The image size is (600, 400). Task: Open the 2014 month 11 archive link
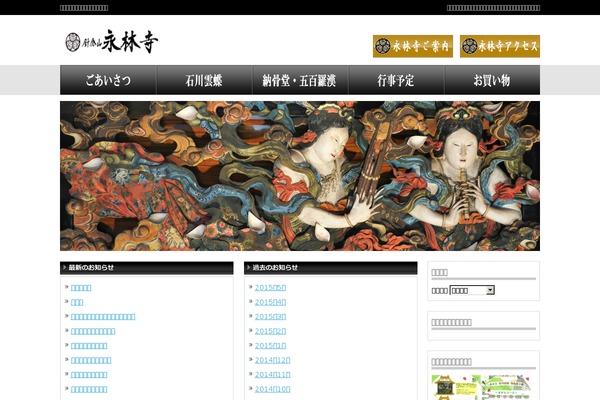click(272, 375)
